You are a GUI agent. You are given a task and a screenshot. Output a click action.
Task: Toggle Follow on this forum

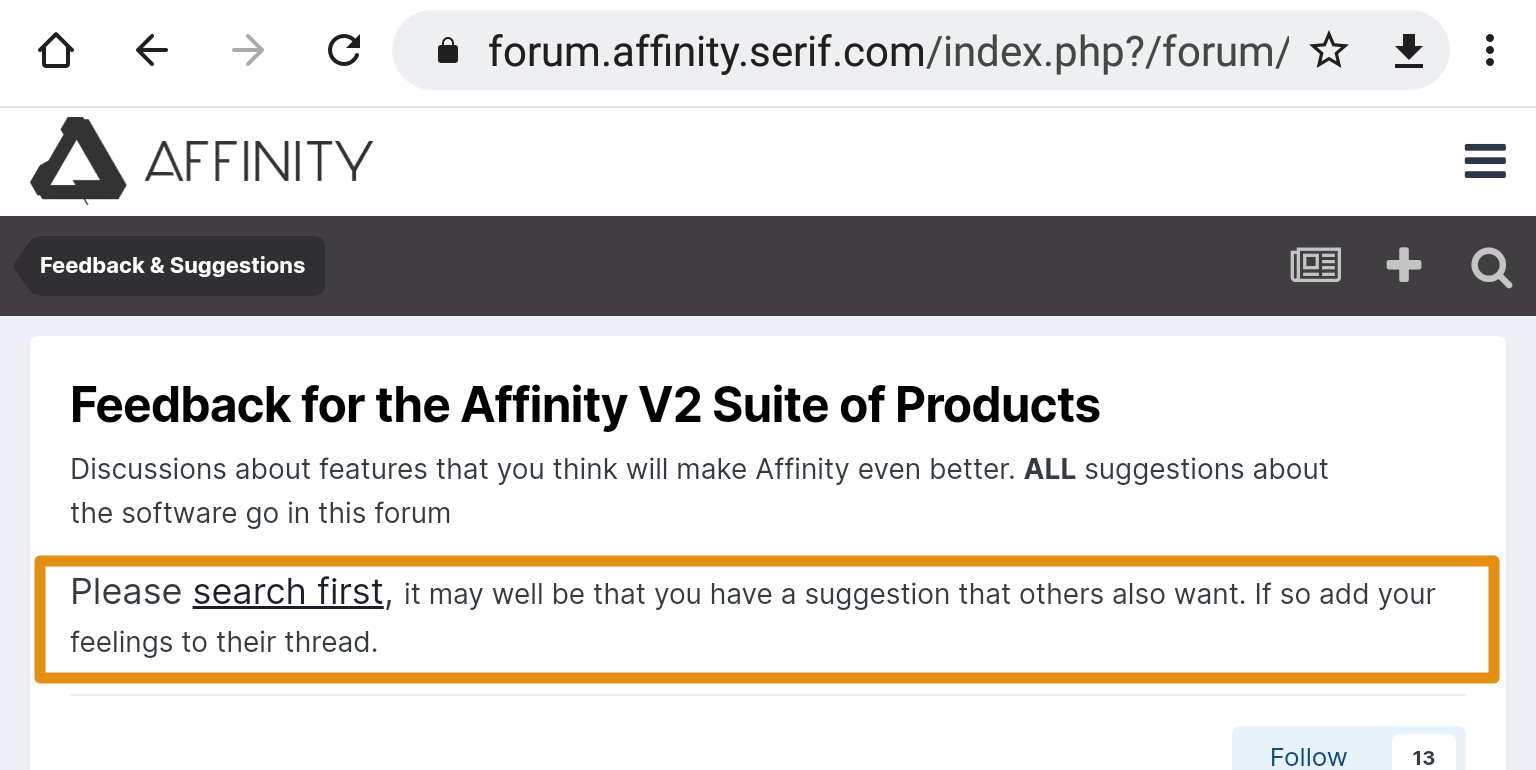pyautogui.click(x=1308, y=756)
